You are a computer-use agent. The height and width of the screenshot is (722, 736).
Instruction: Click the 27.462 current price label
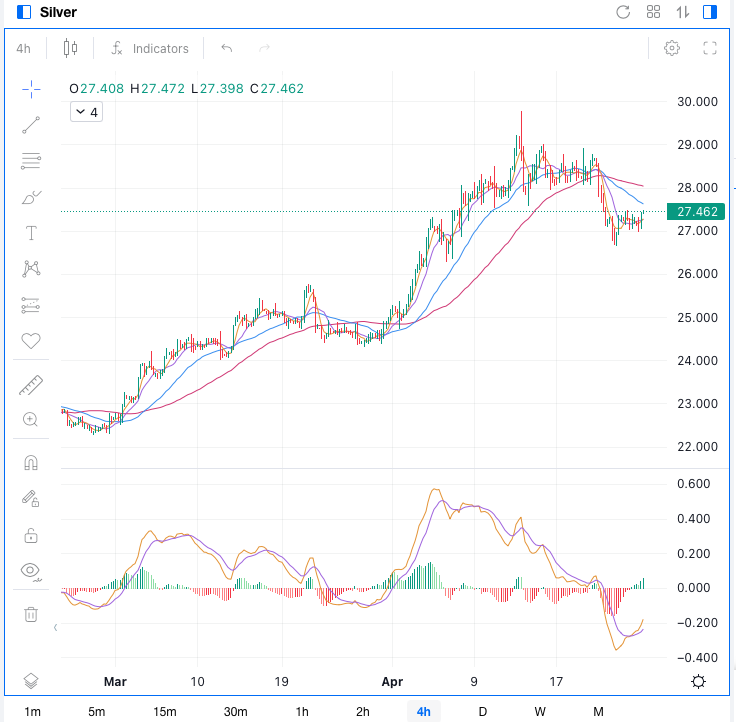(699, 212)
